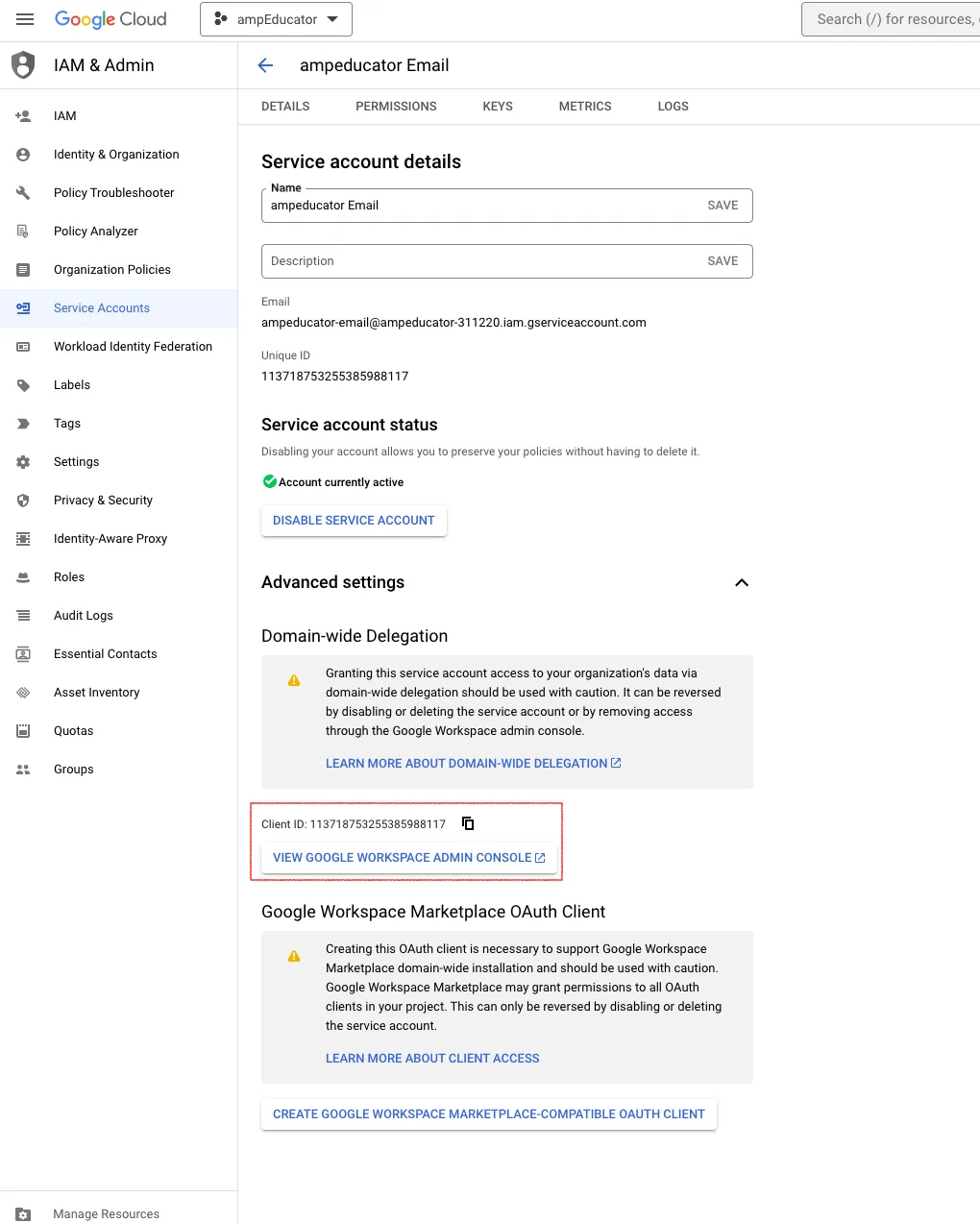Open Learn More About Client Access link
The height and width of the screenshot is (1223, 980).
click(x=432, y=1059)
